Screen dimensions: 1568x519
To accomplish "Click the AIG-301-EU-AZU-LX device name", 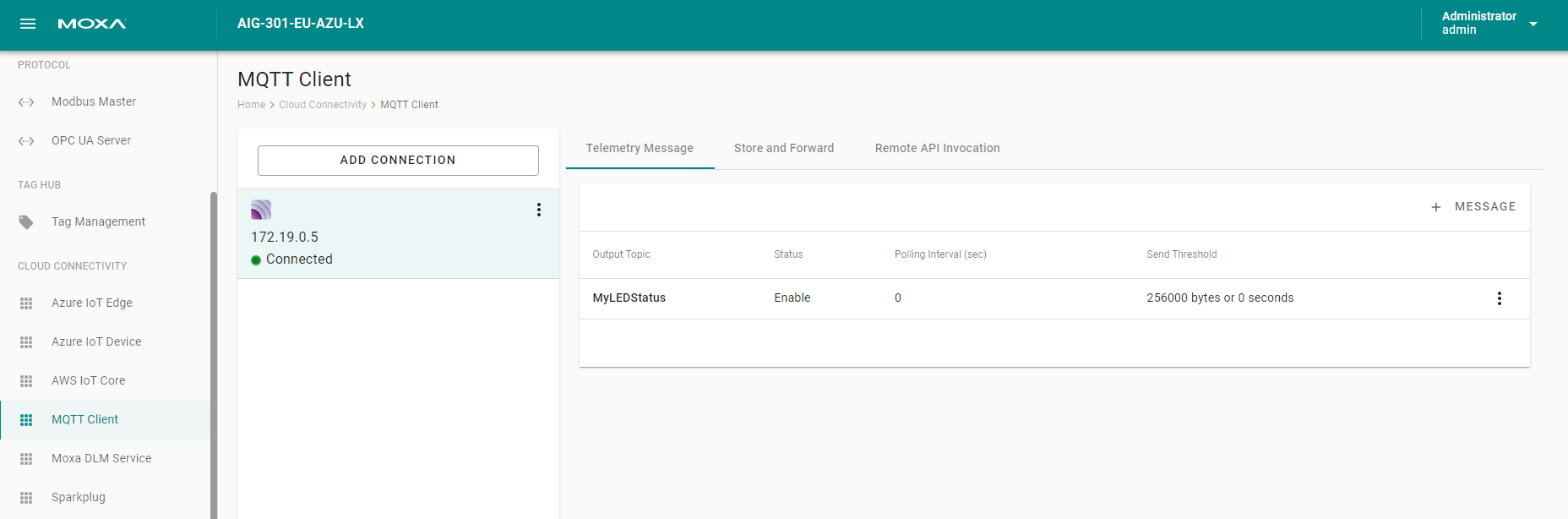I will point(301,24).
